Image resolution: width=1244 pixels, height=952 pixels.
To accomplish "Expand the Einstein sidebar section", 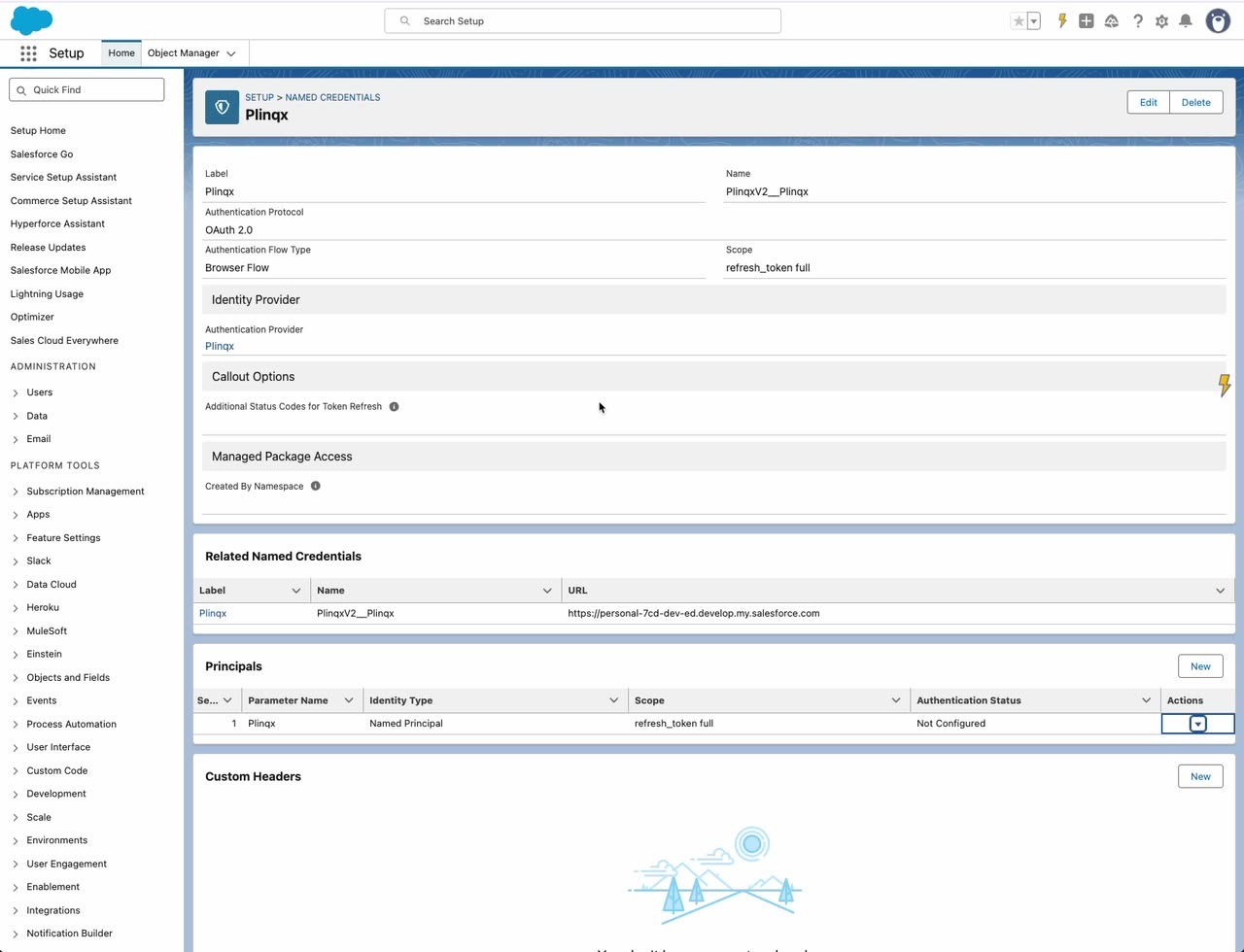I will point(16,655).
